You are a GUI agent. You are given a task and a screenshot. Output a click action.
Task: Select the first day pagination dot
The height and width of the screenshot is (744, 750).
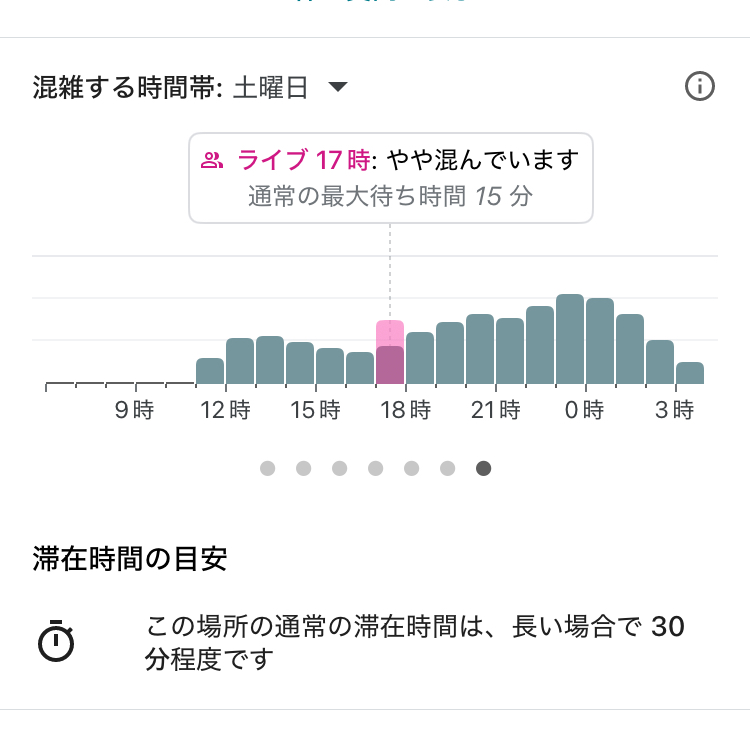pos(267,468)
